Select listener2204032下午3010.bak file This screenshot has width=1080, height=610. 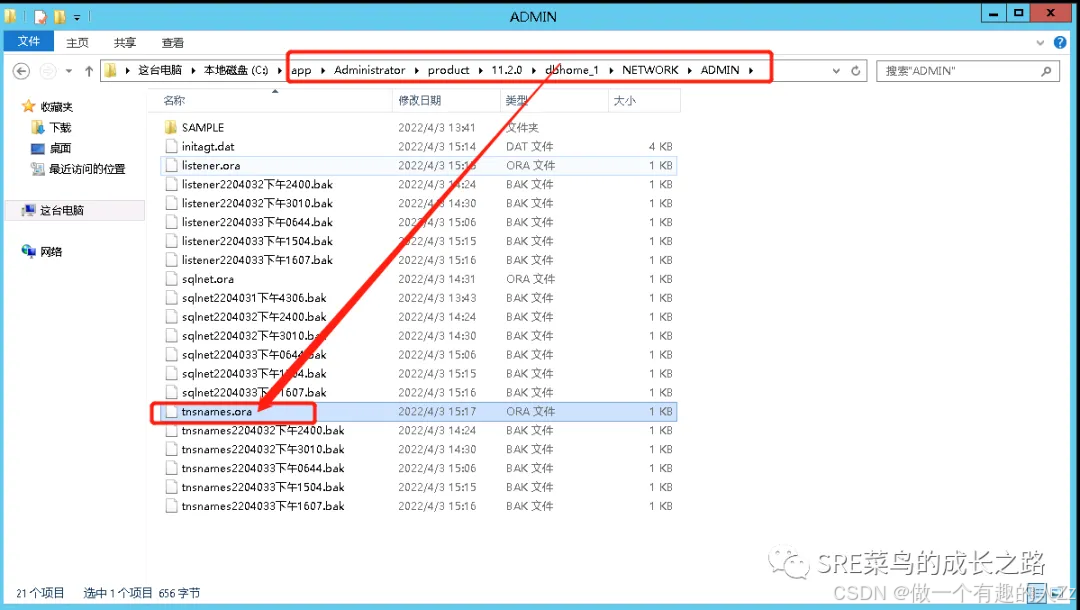pos(419,203)
